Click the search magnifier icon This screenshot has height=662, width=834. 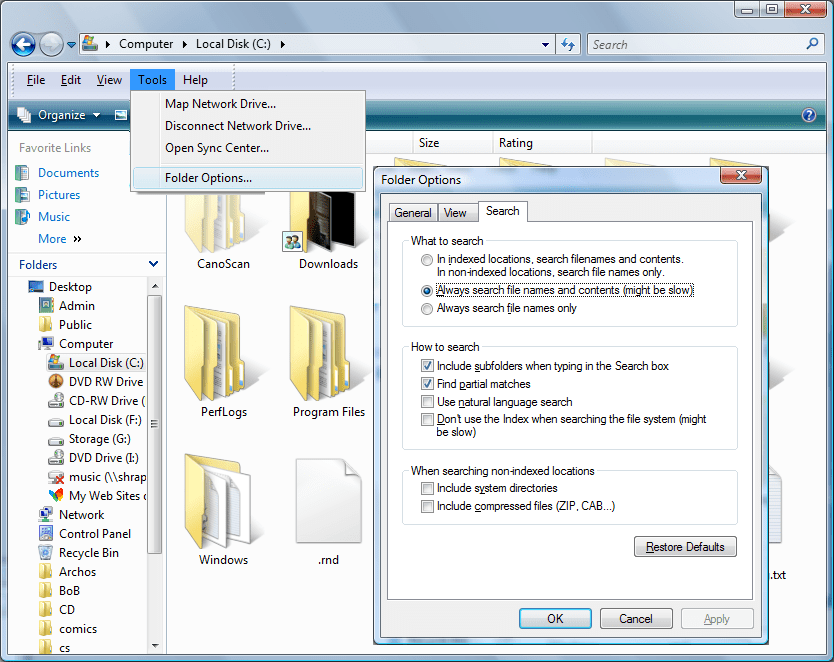pyautogui.click(x=812, y=44)
